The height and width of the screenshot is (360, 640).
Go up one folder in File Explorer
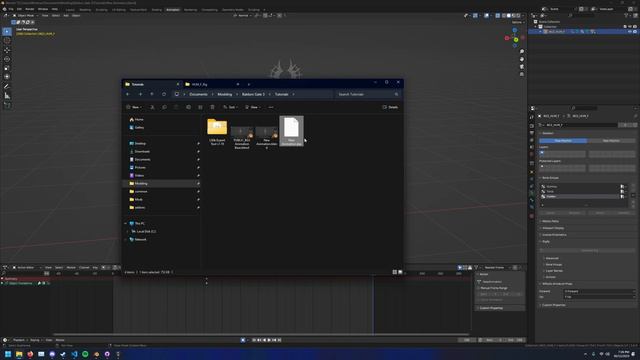pos(152,94)
